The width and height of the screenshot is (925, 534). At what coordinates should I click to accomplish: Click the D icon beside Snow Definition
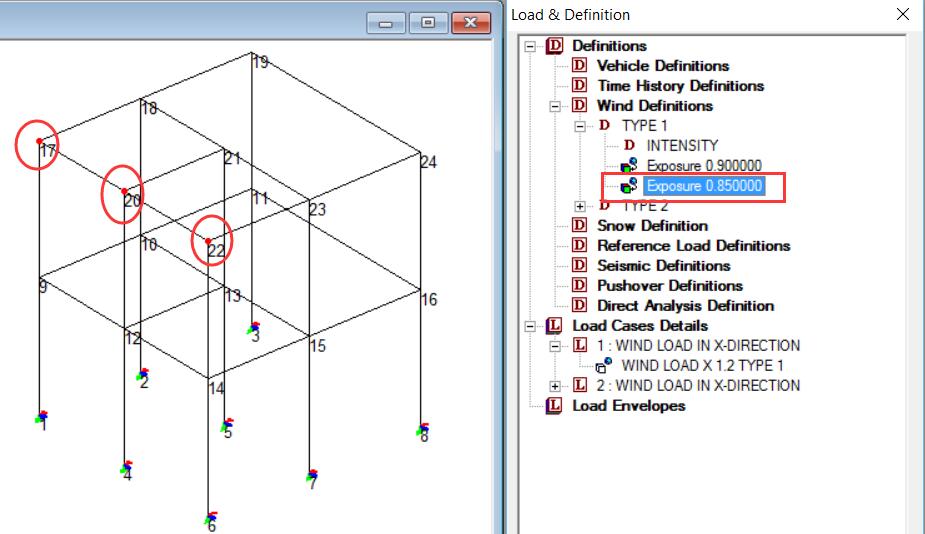click(x=579, y=226)
